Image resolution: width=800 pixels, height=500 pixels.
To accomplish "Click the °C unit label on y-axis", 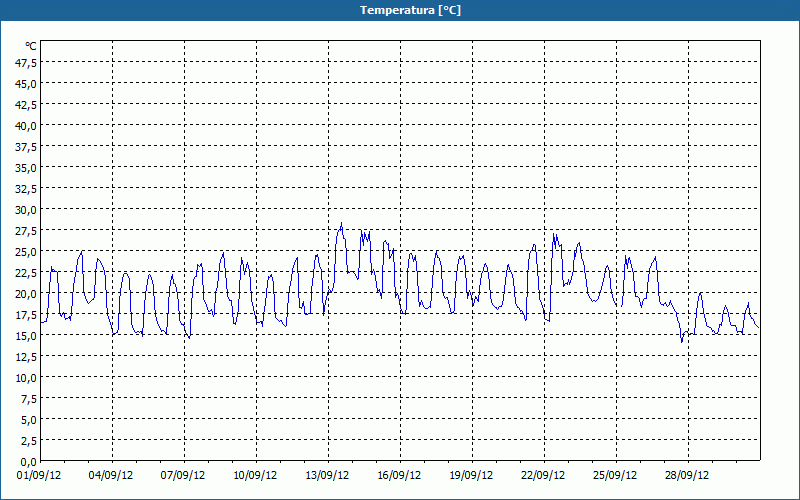I will (31, 46).
